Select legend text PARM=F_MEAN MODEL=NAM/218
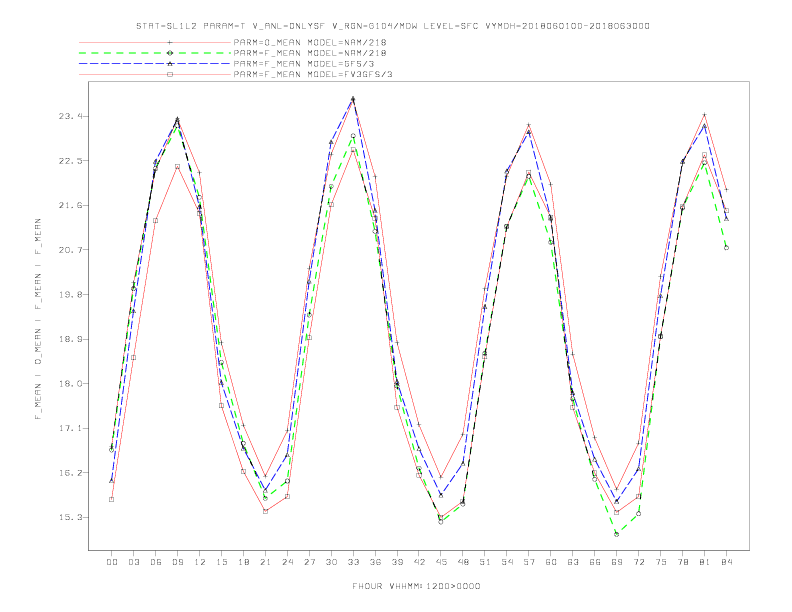 [310, 53]
